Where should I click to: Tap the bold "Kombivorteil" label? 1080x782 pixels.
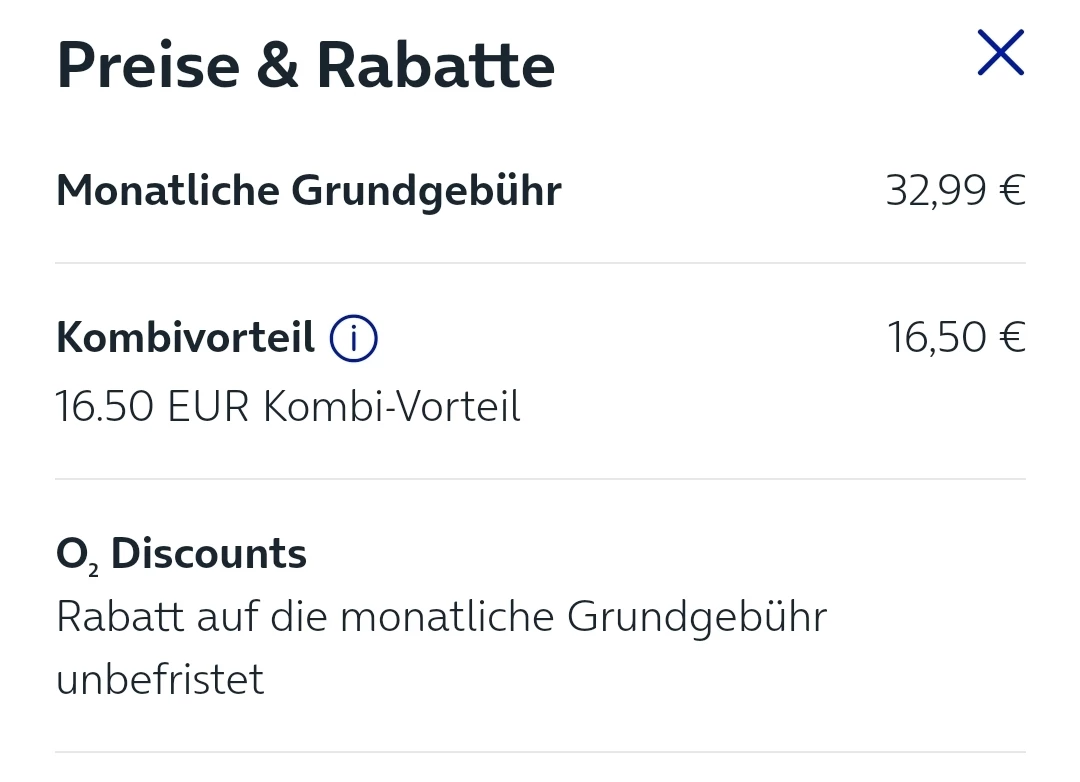pyautogui.click(x=185, y=338)
